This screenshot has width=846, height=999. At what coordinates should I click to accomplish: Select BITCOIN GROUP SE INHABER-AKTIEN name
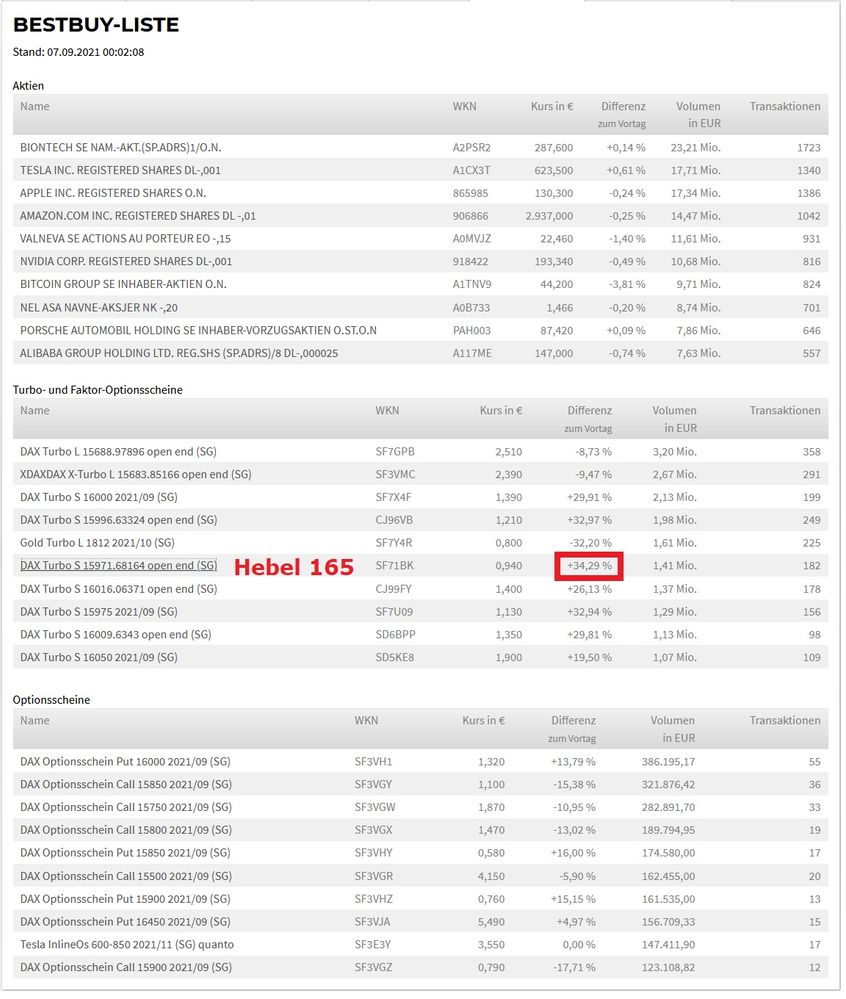tap(124, 285)
